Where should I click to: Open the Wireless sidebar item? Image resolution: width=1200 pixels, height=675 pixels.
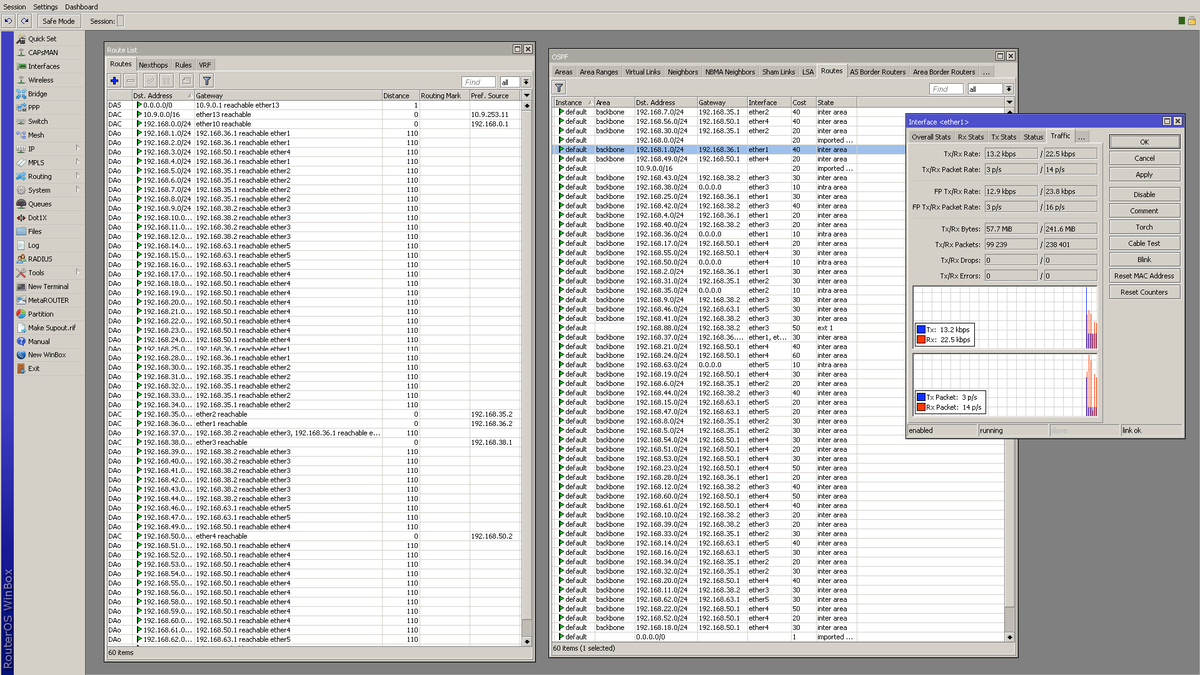coord(41,80)
